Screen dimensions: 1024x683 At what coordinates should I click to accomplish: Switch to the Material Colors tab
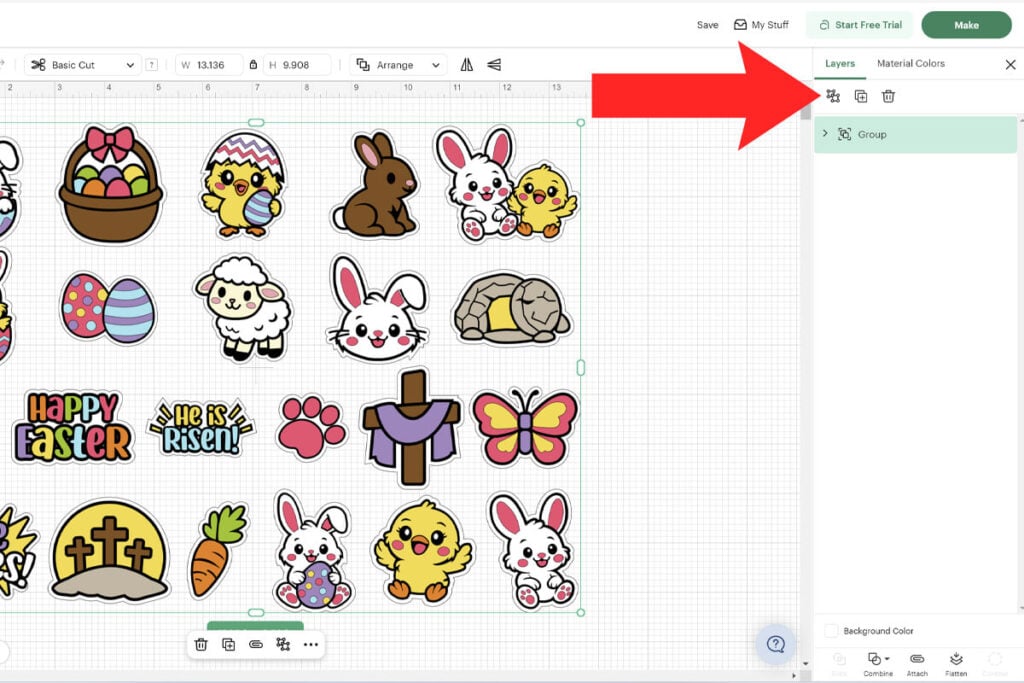click(x=911, y=63)
